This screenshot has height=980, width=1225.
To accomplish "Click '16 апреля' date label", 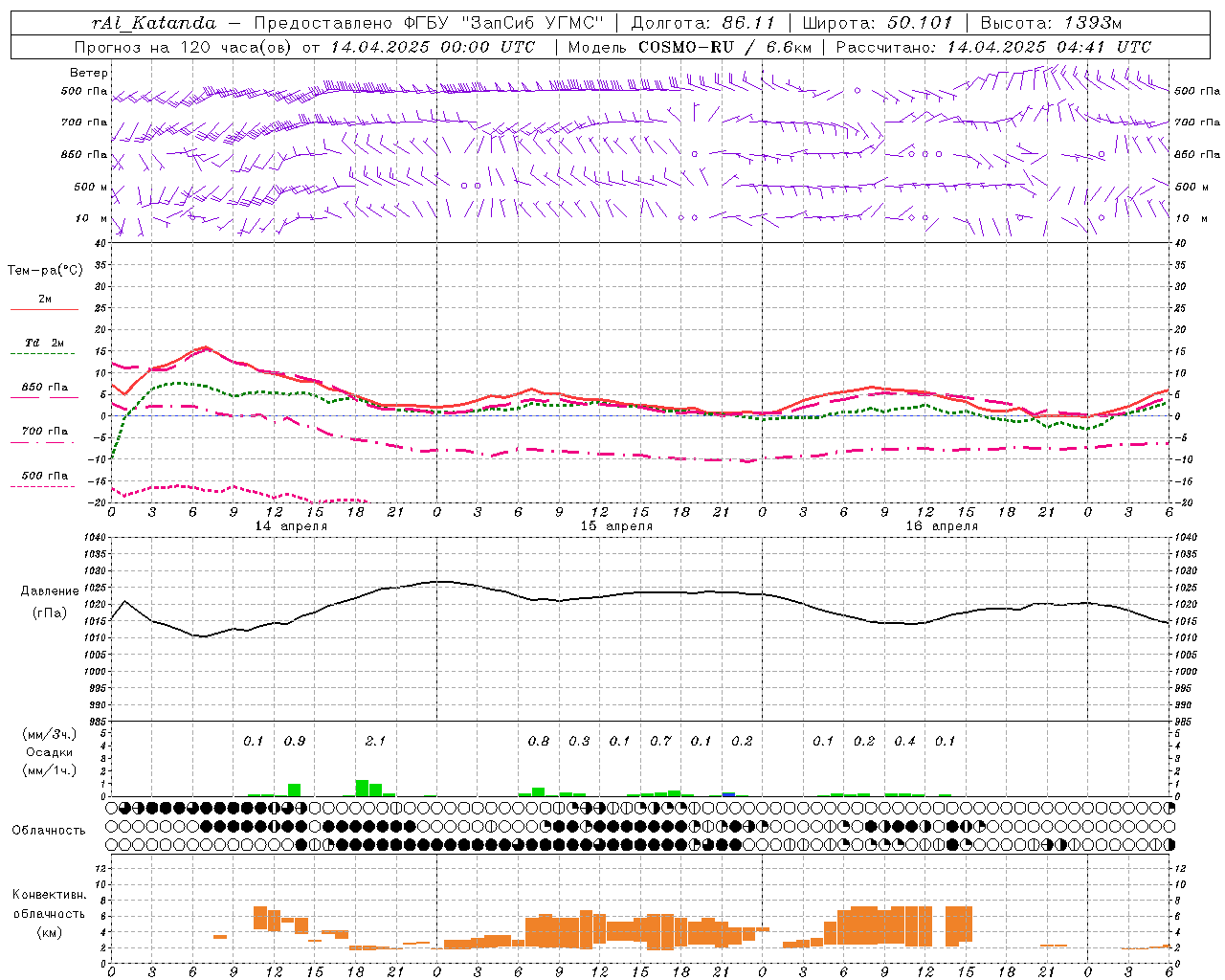I will point(942,526).
